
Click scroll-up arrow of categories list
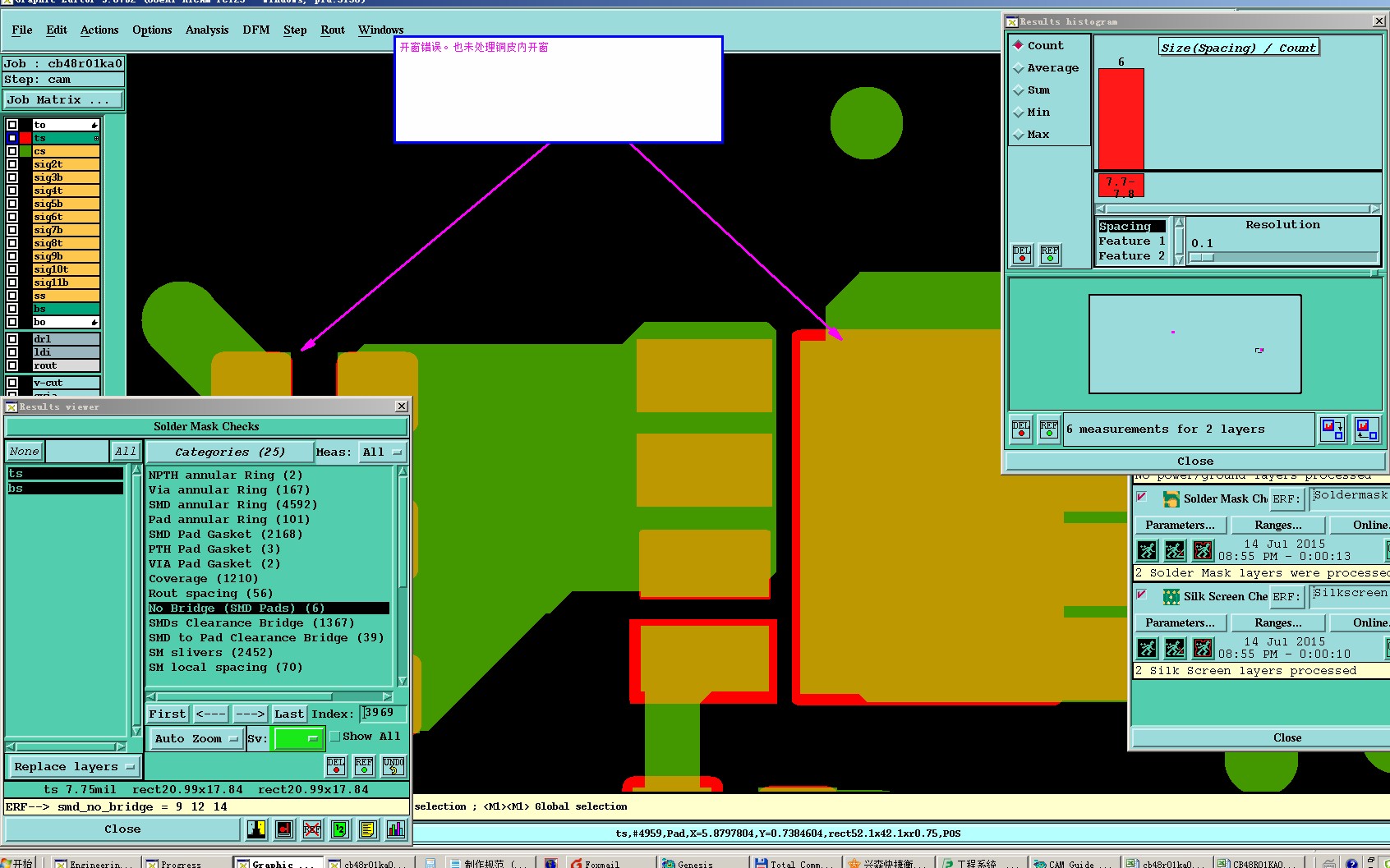403,471
